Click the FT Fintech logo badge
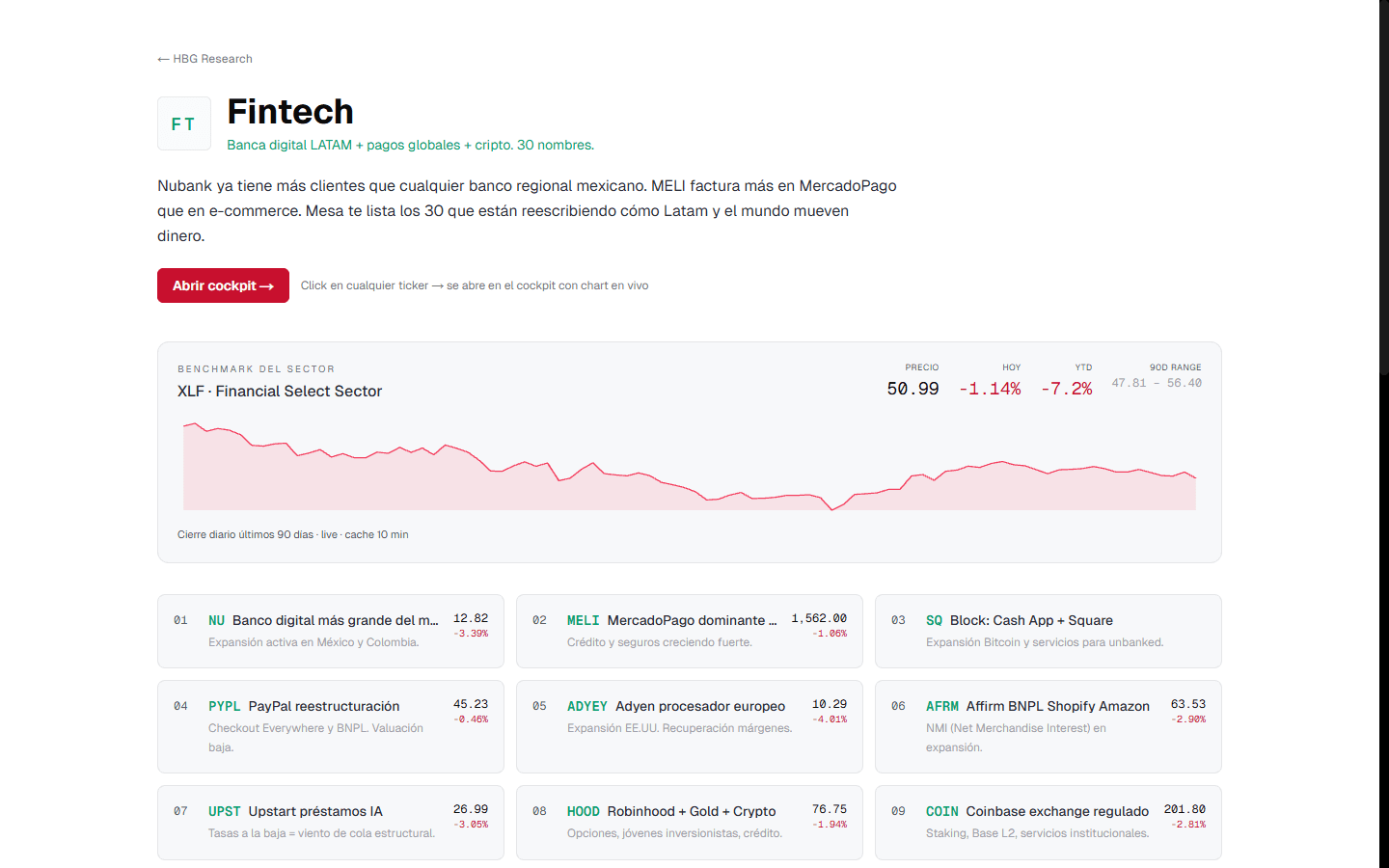The height and width of the screenshot is (868, 1389). 184,123
